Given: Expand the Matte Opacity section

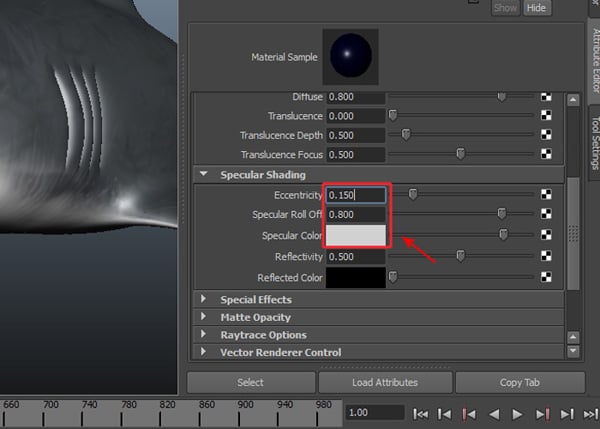Looking at the screenshot, I should 204,317.
